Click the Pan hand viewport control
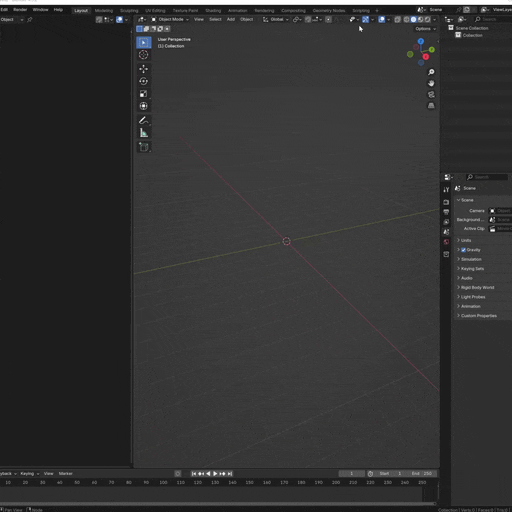 pyautogui.click(x=431, y=83)
